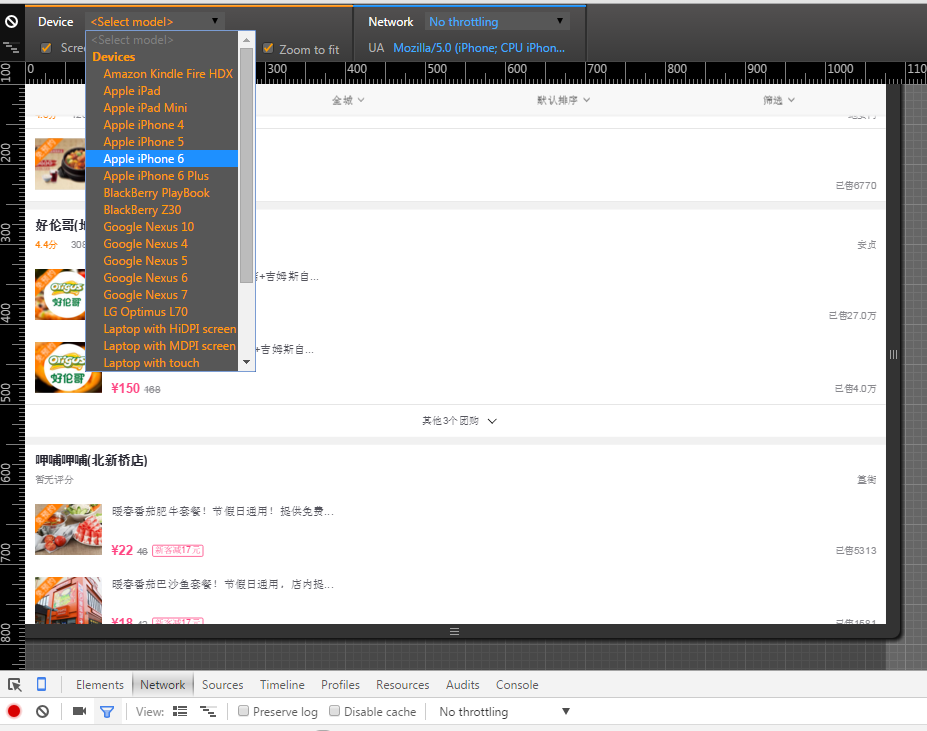Expand the 默认排序 sort dropdown
Image resolution: width=927 pixels, height=731 pixels.
pyautogui.click(x=563, y=100)
